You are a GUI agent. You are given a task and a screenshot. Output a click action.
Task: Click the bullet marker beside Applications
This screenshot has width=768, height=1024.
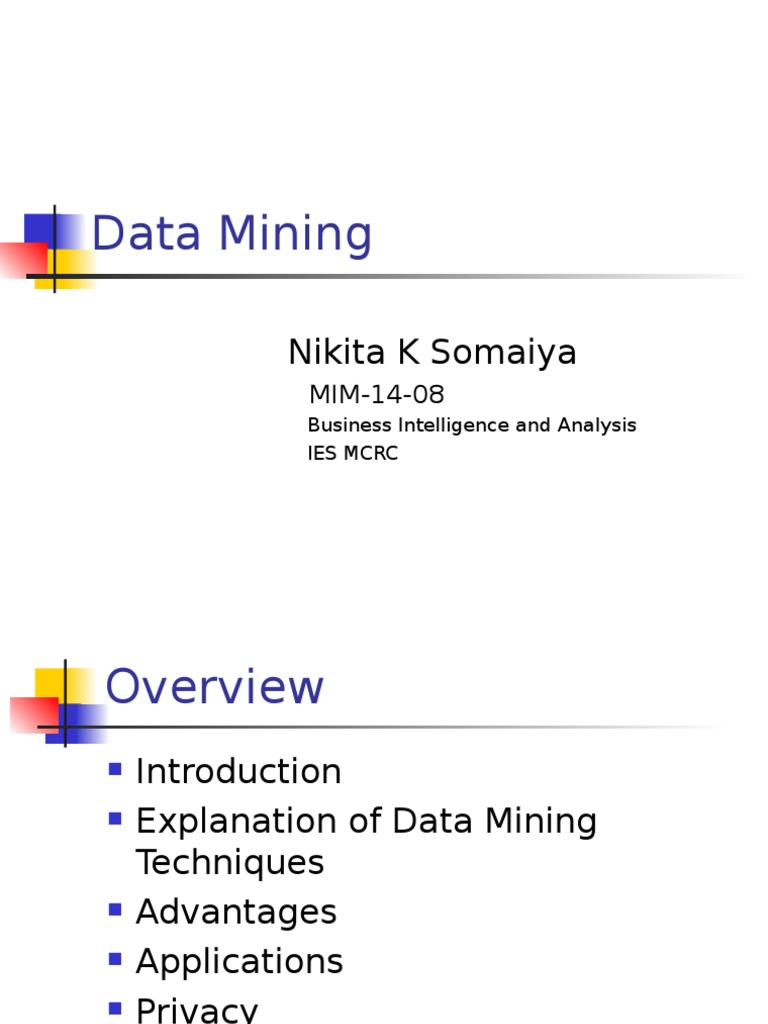pos(115,959)
